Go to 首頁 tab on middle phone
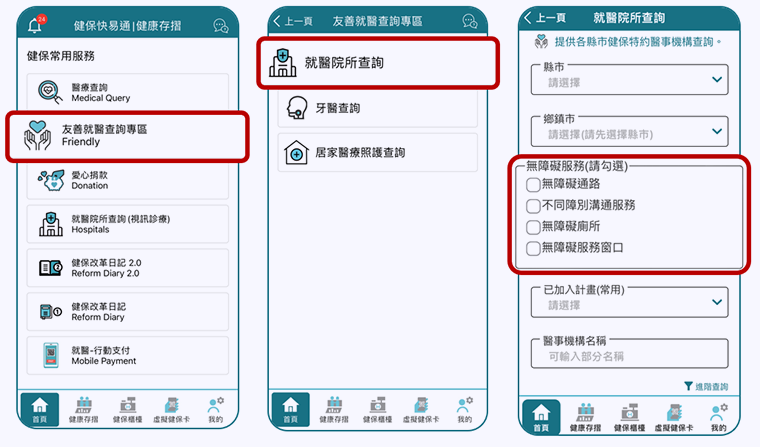Viewport: 760px width, 447px height. [290, 410]
